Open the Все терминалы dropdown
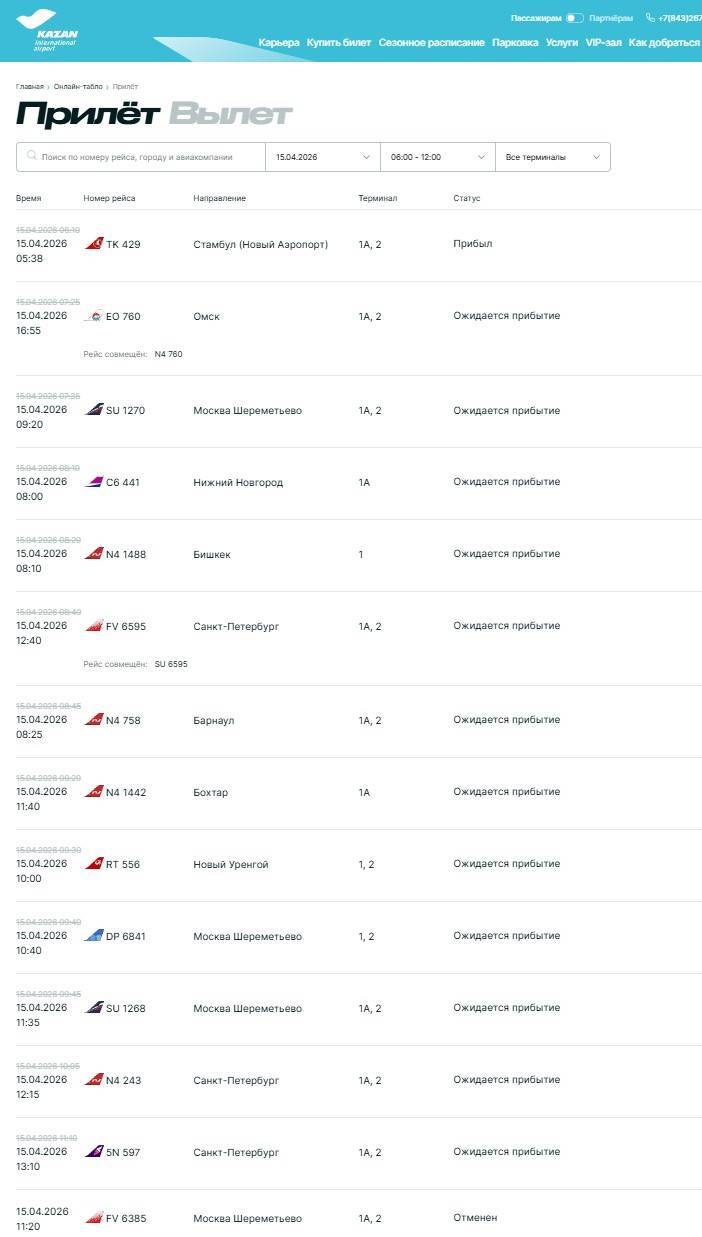 tap(552, 157)
